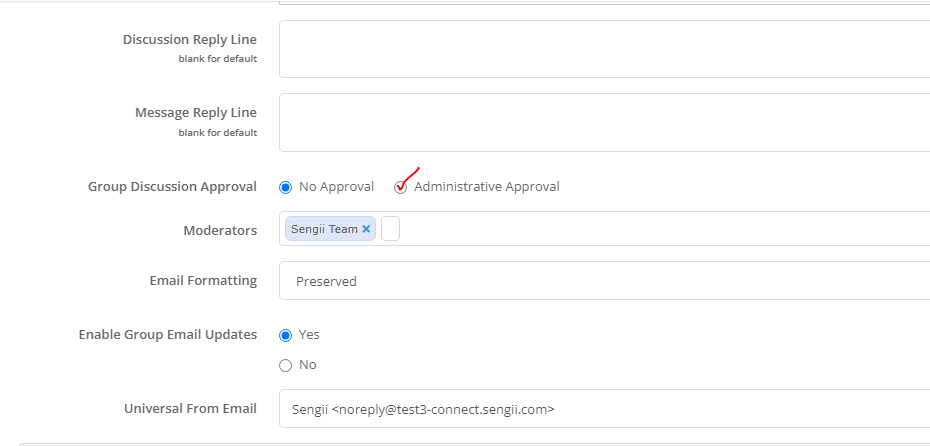Click the Universal From Email label

[190, 409]
